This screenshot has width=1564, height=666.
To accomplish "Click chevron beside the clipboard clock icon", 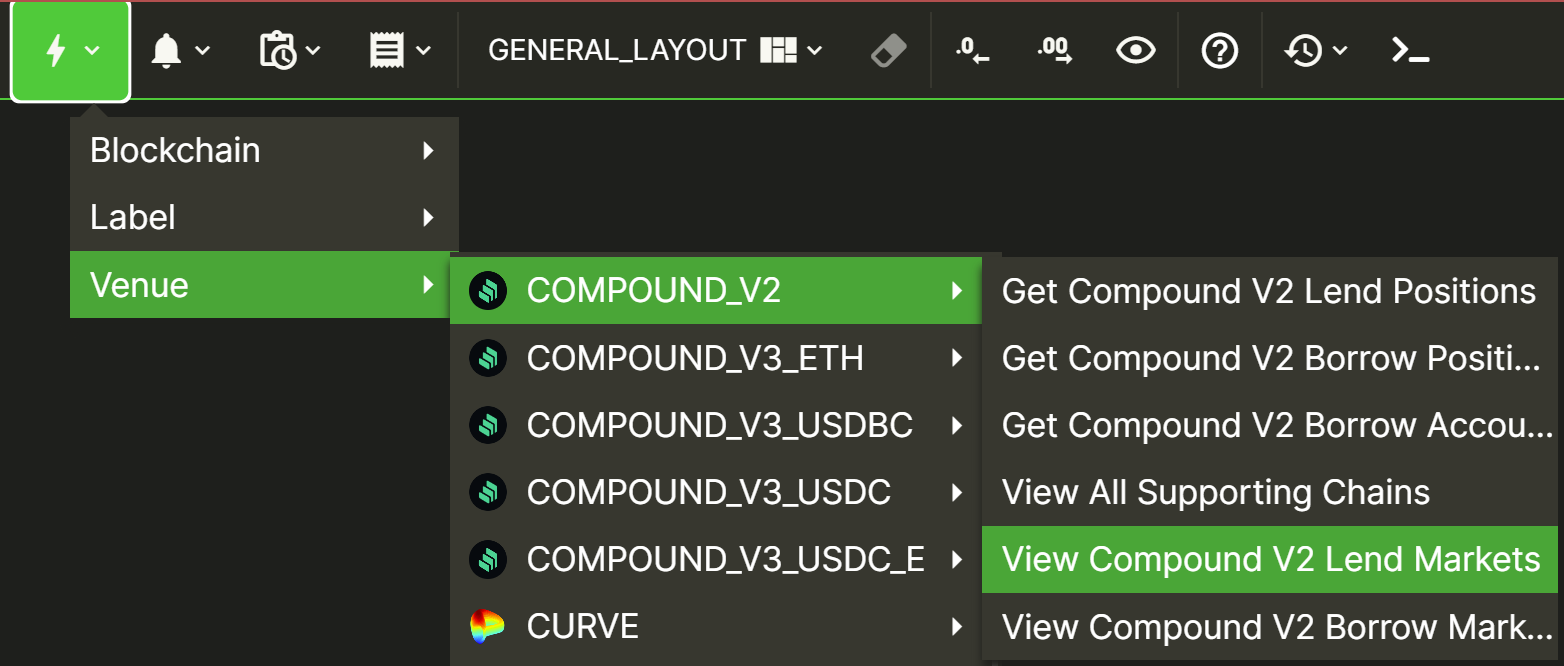I will tap(312, 50).
